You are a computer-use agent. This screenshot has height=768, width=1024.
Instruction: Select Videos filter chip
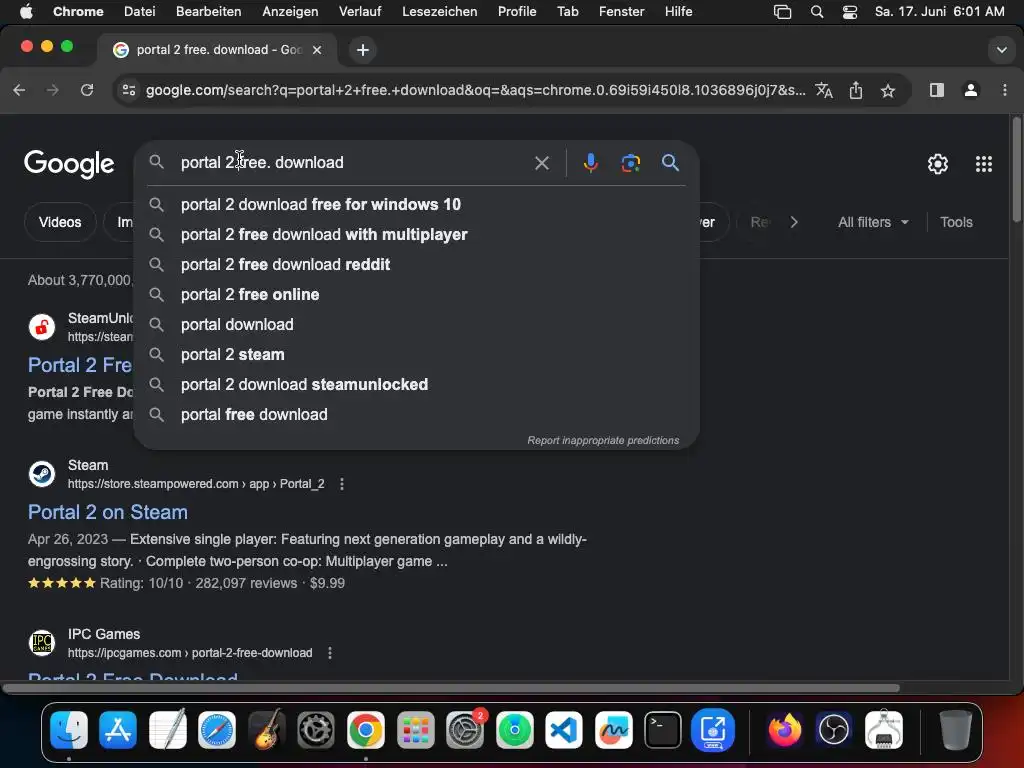pyautogui.click(x=60, y=222)
